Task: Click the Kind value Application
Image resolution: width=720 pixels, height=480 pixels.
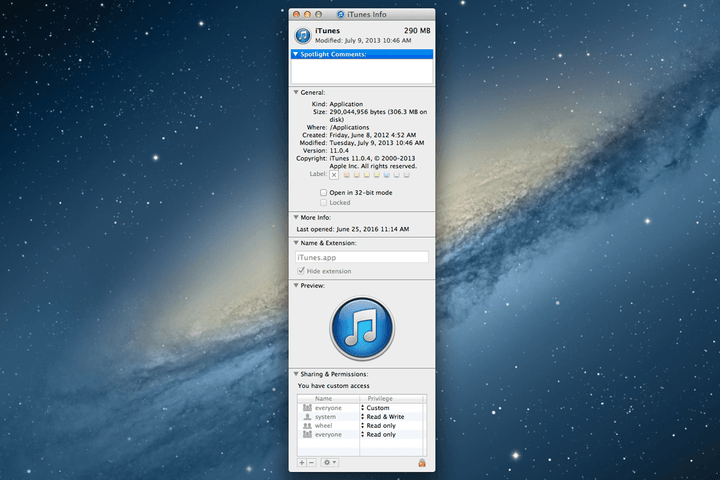Action: (x=346, y=104)
